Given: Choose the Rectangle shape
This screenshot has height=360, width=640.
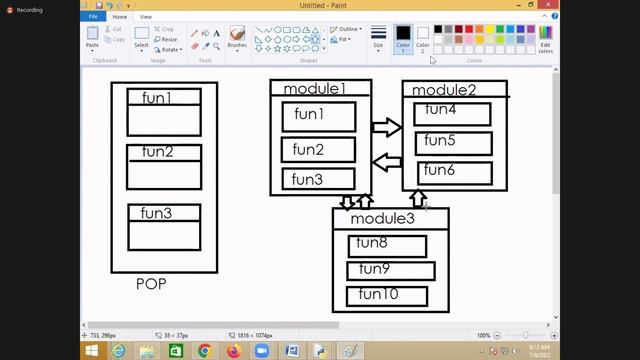Looking at the screenshot, I should pyautogui.click(x=287, y=30).
